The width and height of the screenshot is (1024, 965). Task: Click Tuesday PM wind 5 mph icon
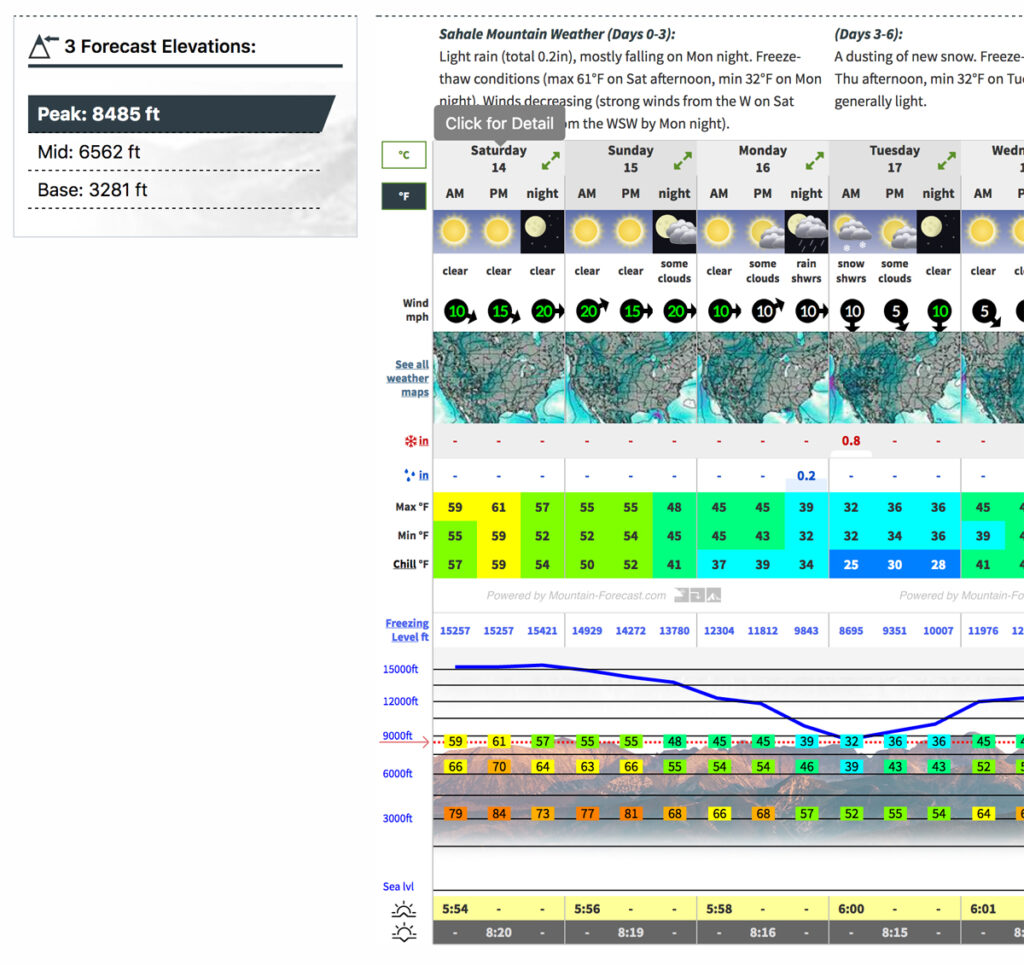(897, 314)
